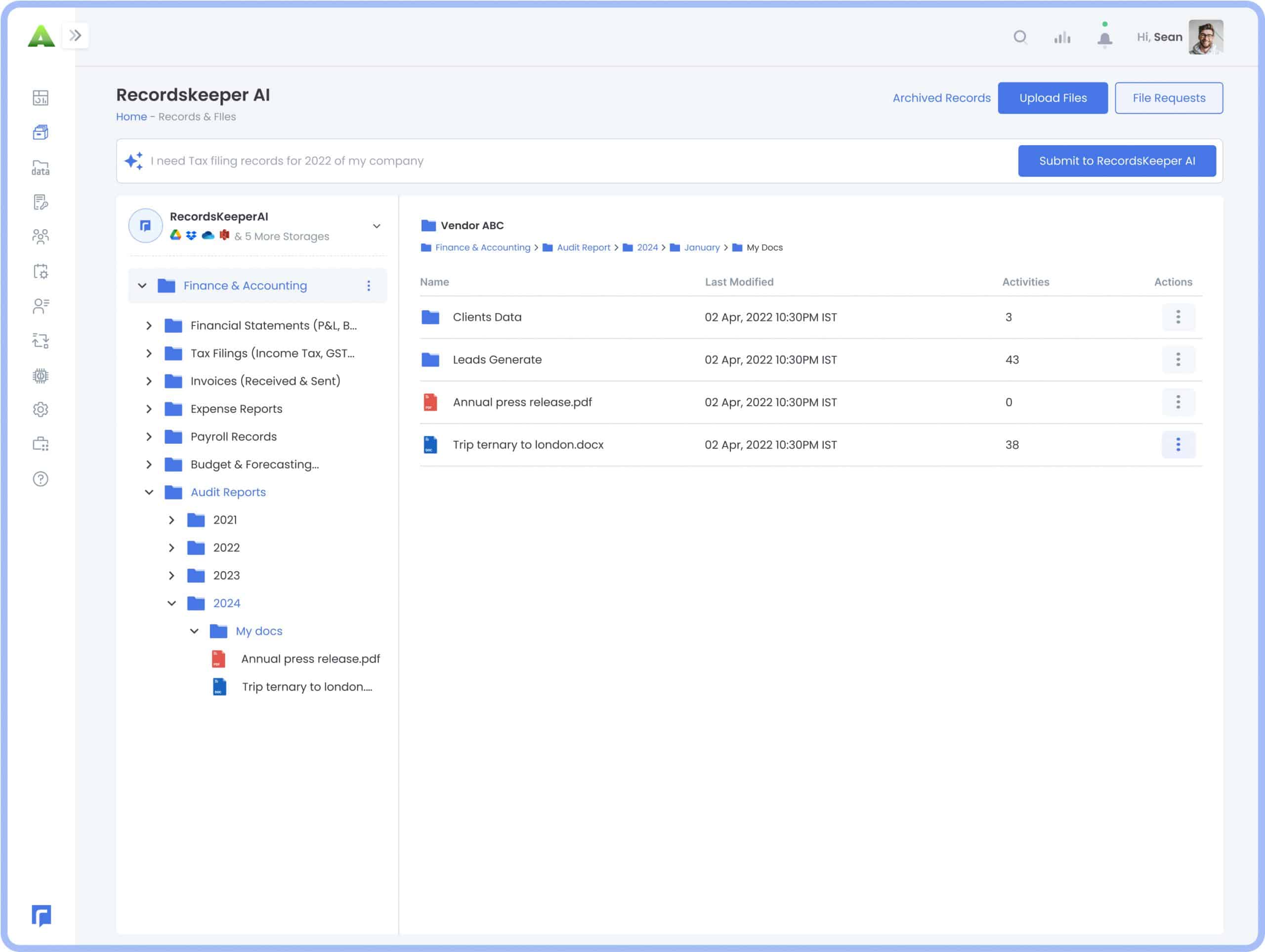1265x952 pixels.
Task: Open the team users sidebar icon
Action: [x=41, y=236]
